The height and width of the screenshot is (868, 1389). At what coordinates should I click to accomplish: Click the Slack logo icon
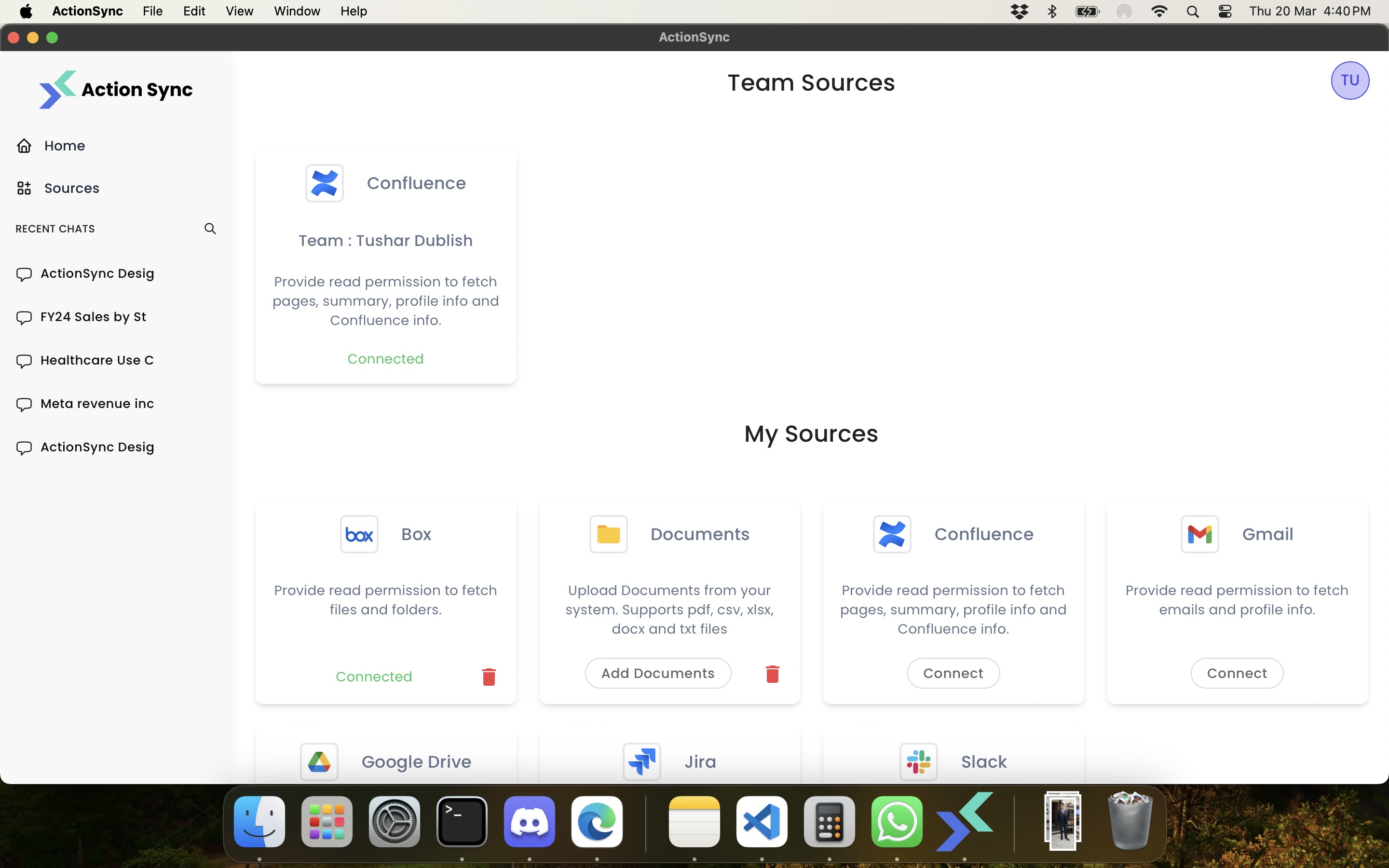[918, 762]
